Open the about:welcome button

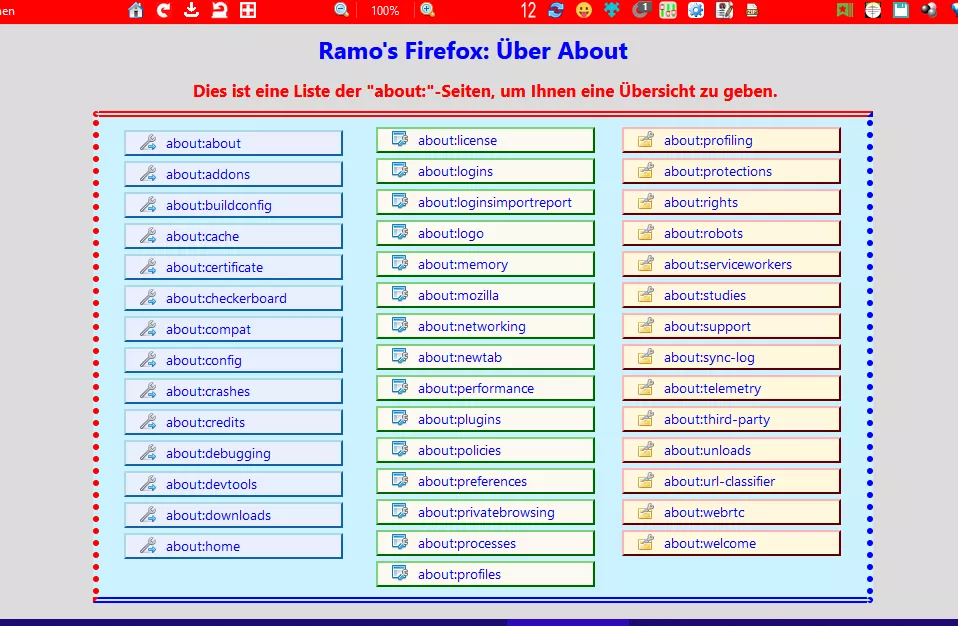point(731,543)
